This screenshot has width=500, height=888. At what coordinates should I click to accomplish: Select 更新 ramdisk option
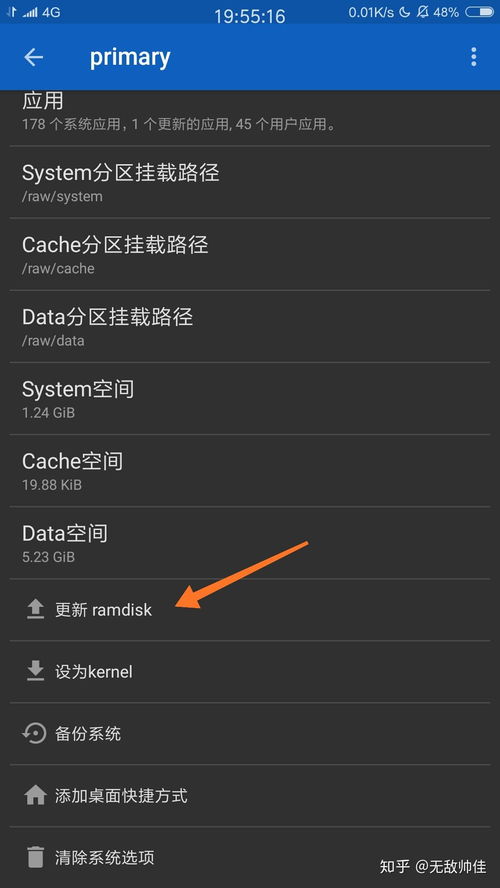pyautogui.click(x=250, y=610)
